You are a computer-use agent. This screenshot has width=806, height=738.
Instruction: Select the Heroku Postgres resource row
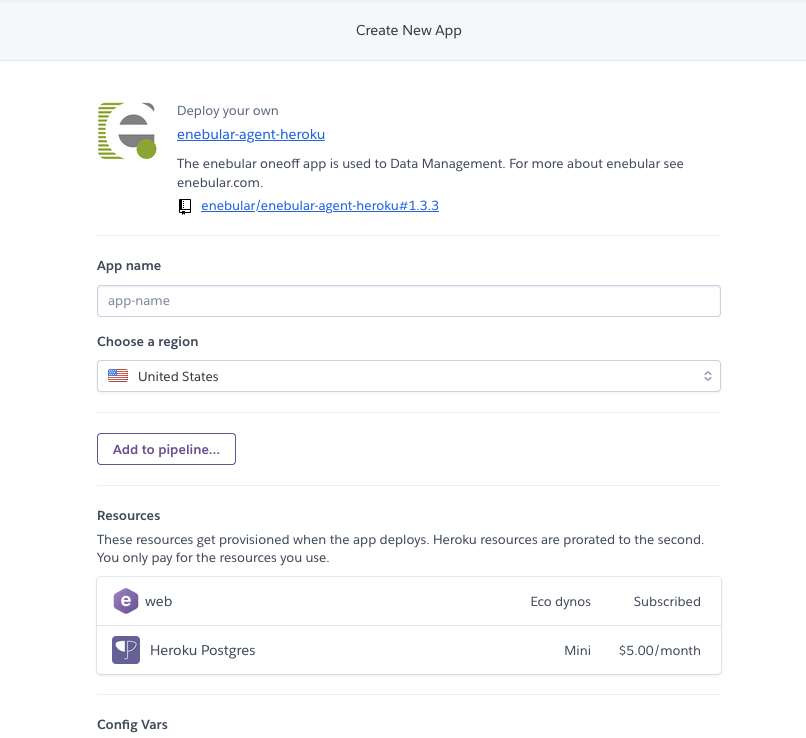(x=409, y=650)
